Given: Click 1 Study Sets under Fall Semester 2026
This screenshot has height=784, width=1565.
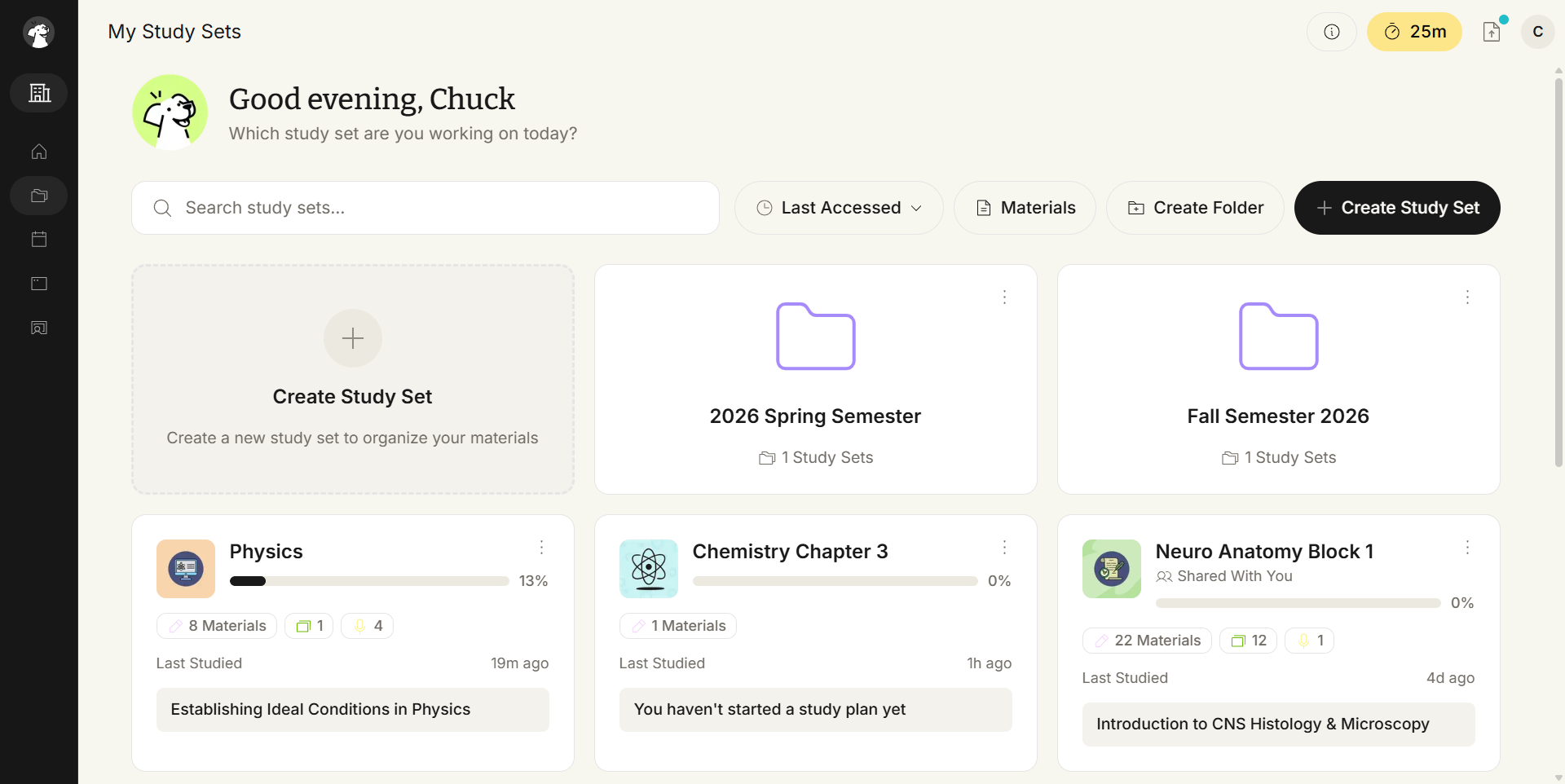Looking at the screenshot, I should (1278, 458).
